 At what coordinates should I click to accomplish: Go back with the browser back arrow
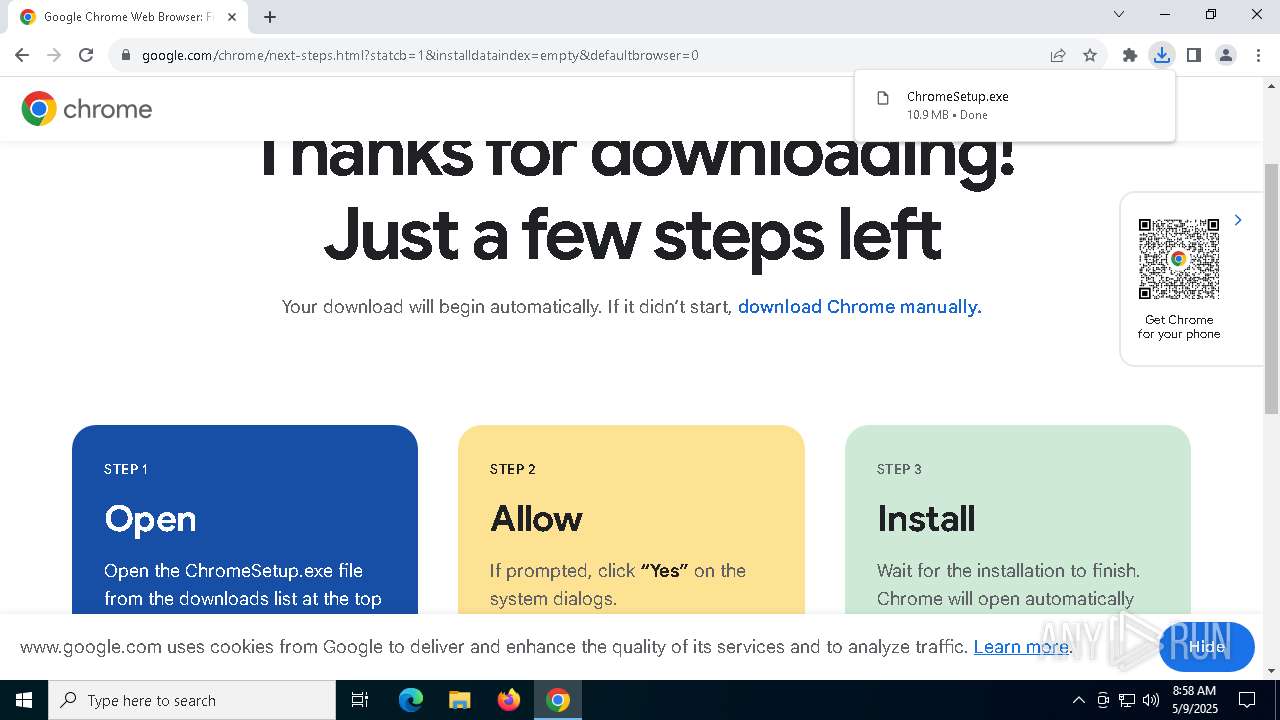pyautogui.click(x=22, y=55)
